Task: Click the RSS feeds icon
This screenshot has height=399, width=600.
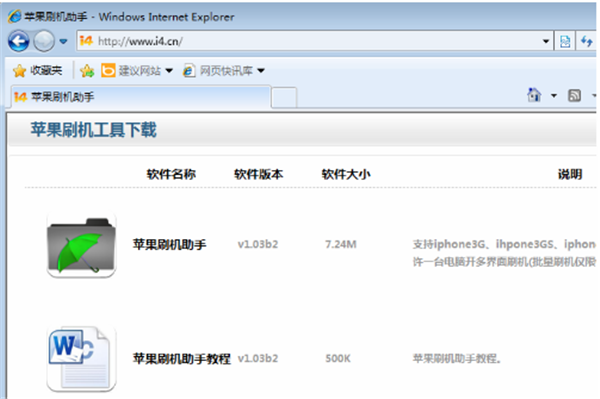Action: pos(574,95)
